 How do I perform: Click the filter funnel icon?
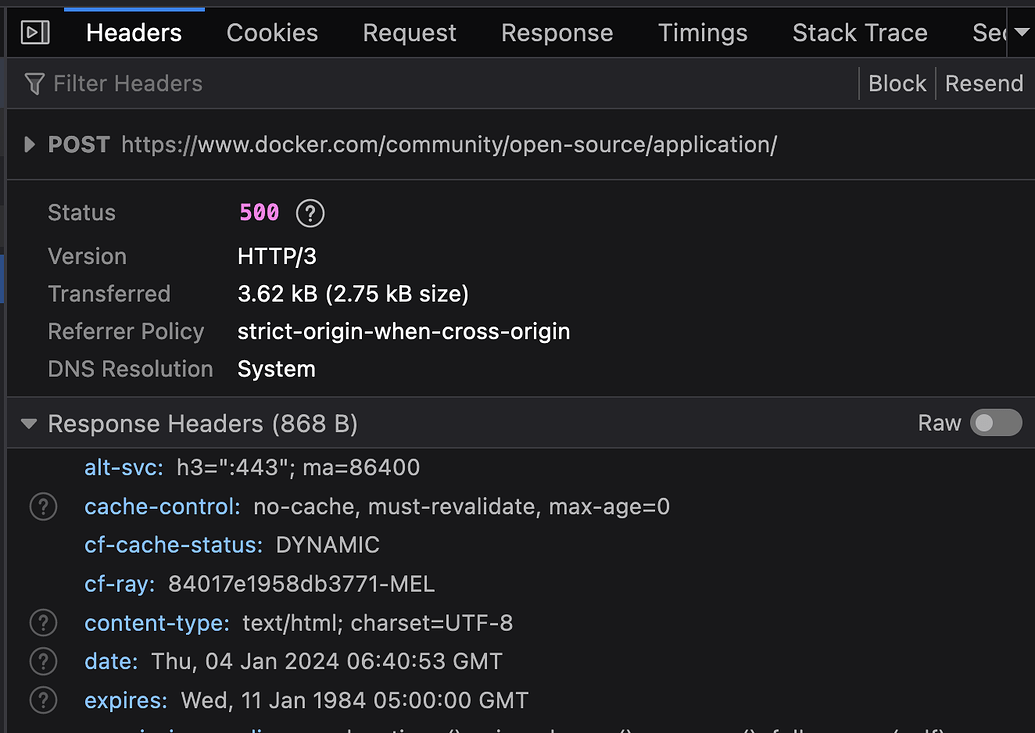click(x=35, y=84)
